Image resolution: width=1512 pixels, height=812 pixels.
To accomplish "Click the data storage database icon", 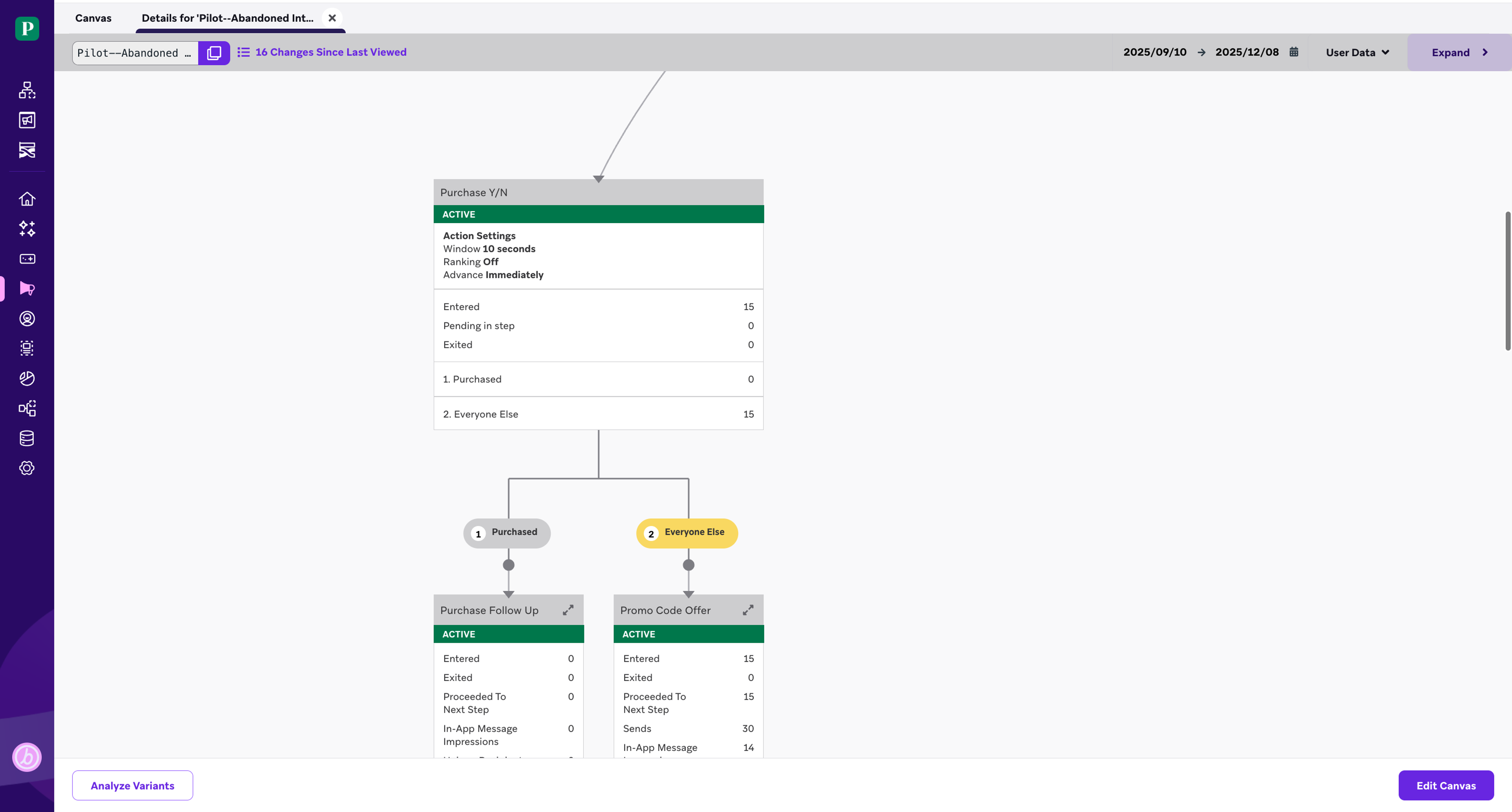I will (x=27, y=438).
